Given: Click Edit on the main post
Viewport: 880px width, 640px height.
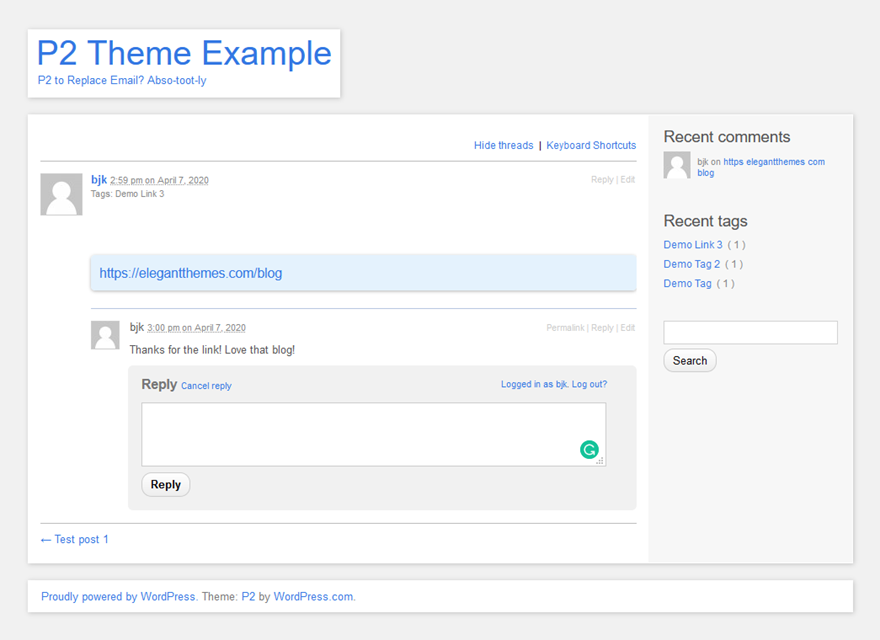Looking at the screenshot, I should click(x=628, y=180).
